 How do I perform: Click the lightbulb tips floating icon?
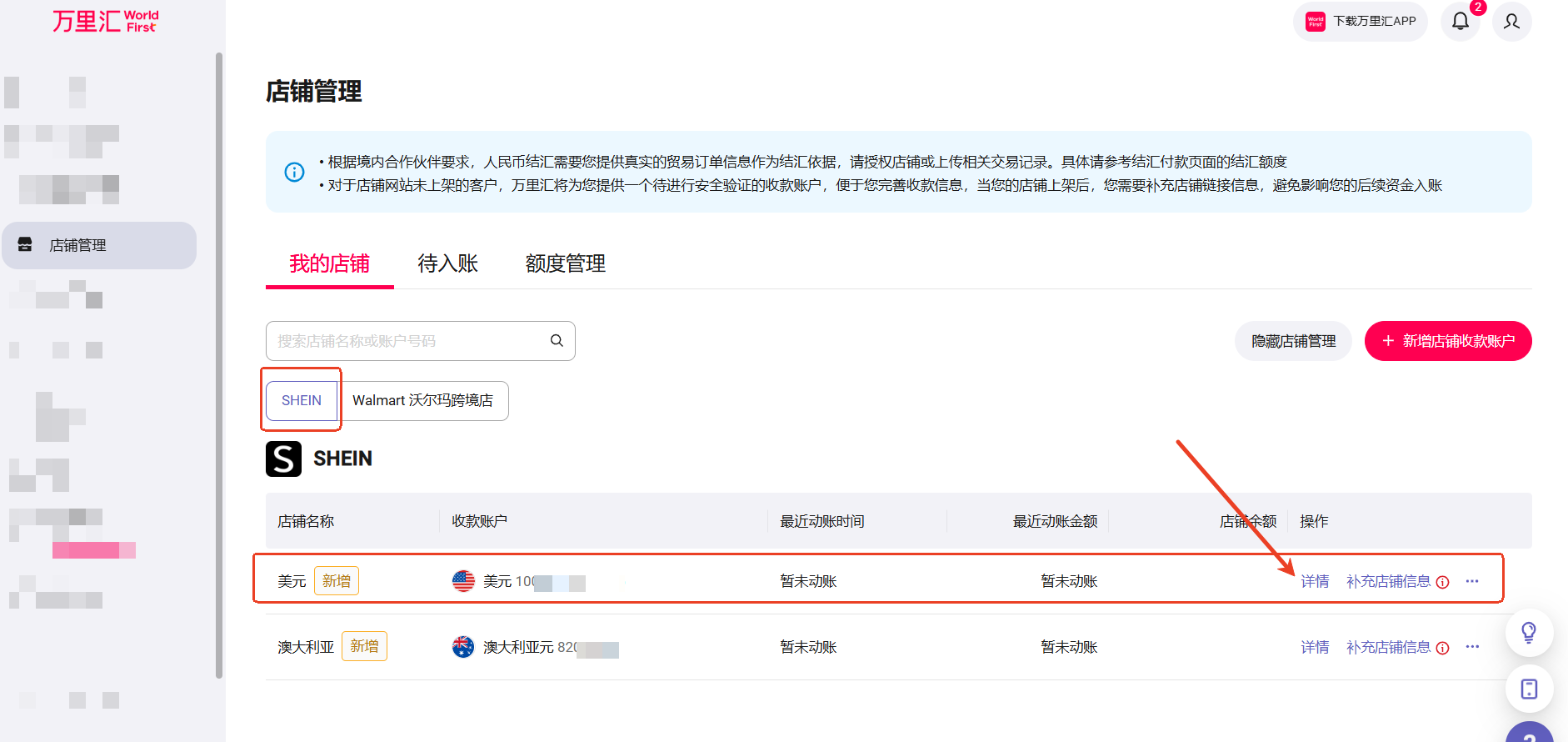pos(1529,633)
